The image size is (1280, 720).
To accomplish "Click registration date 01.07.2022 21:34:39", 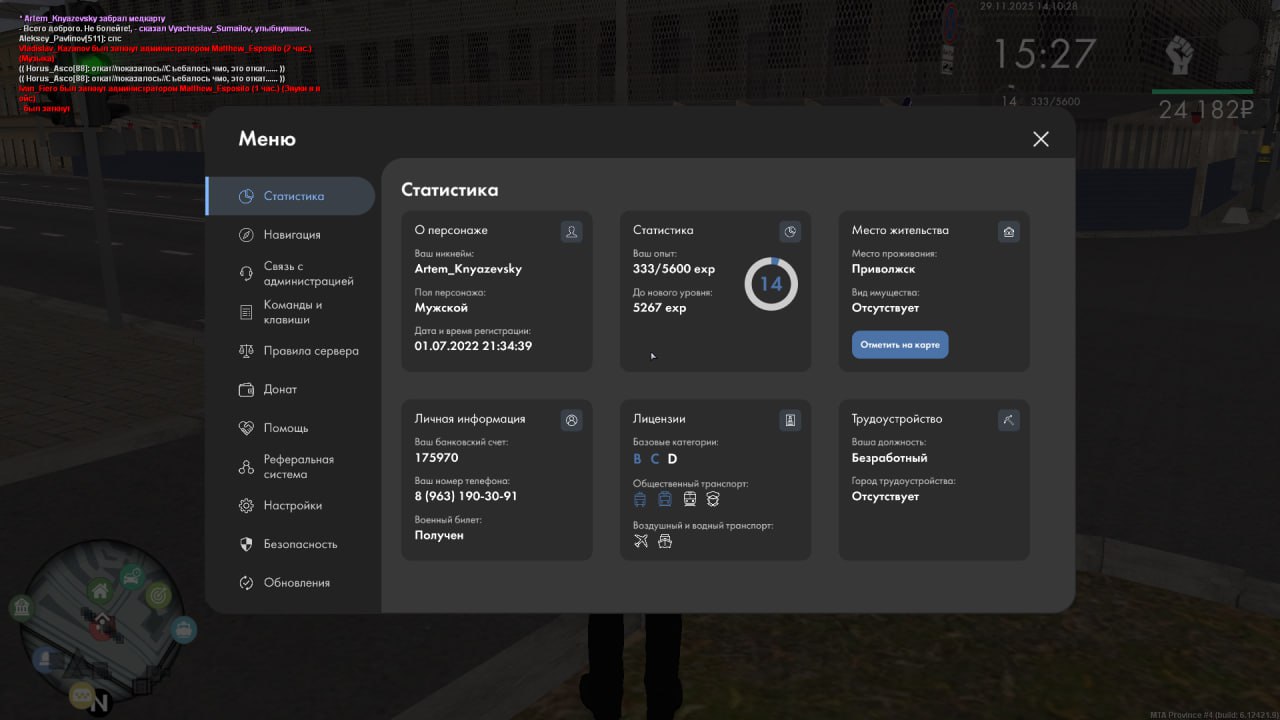I will [x=473, y=346].
